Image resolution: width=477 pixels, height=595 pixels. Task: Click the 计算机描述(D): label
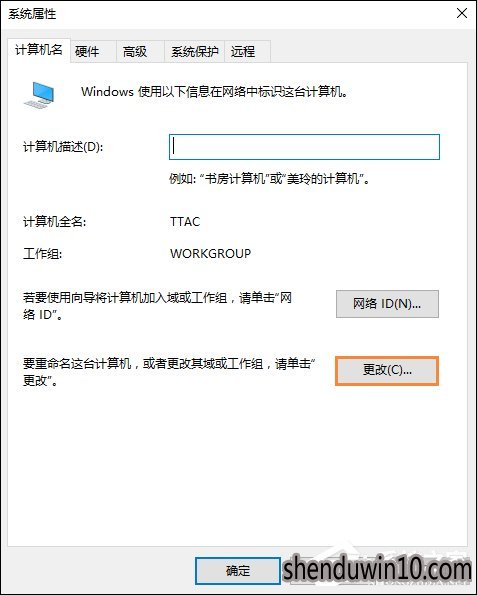pyautogui.click(x=63, y=146)
